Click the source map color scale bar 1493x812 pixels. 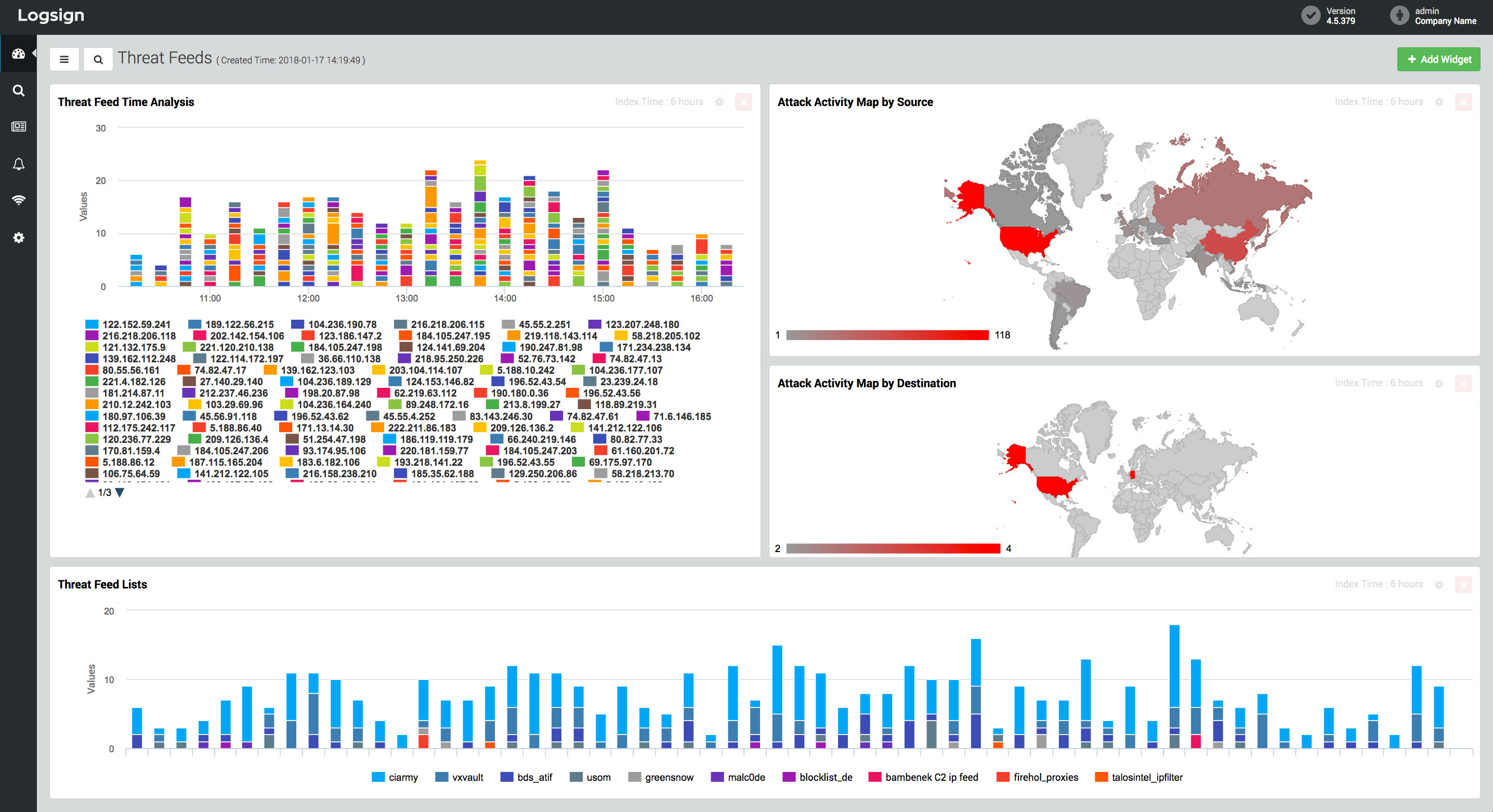[887, 335]
